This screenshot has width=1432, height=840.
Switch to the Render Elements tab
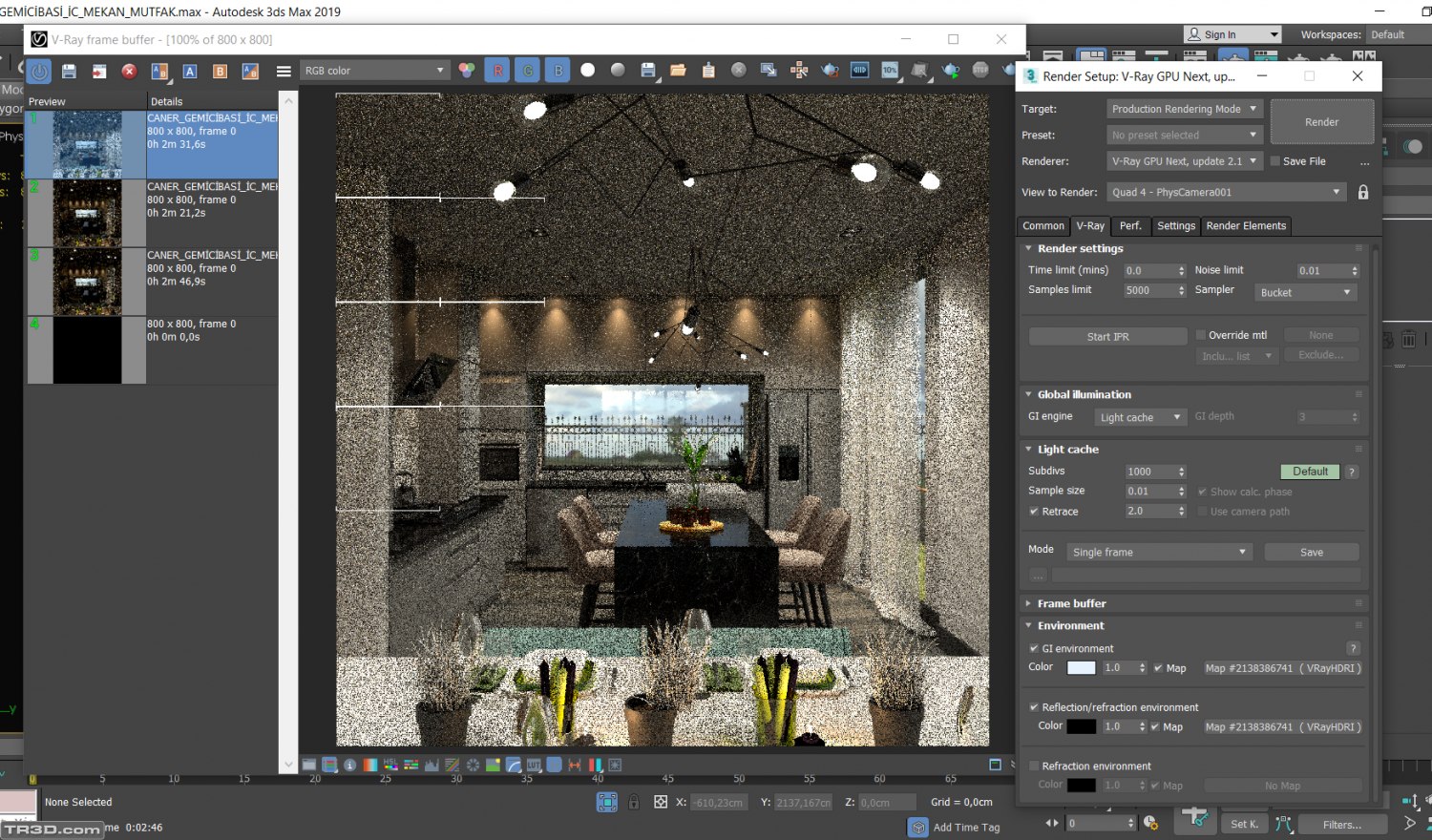click(1245, 226)
